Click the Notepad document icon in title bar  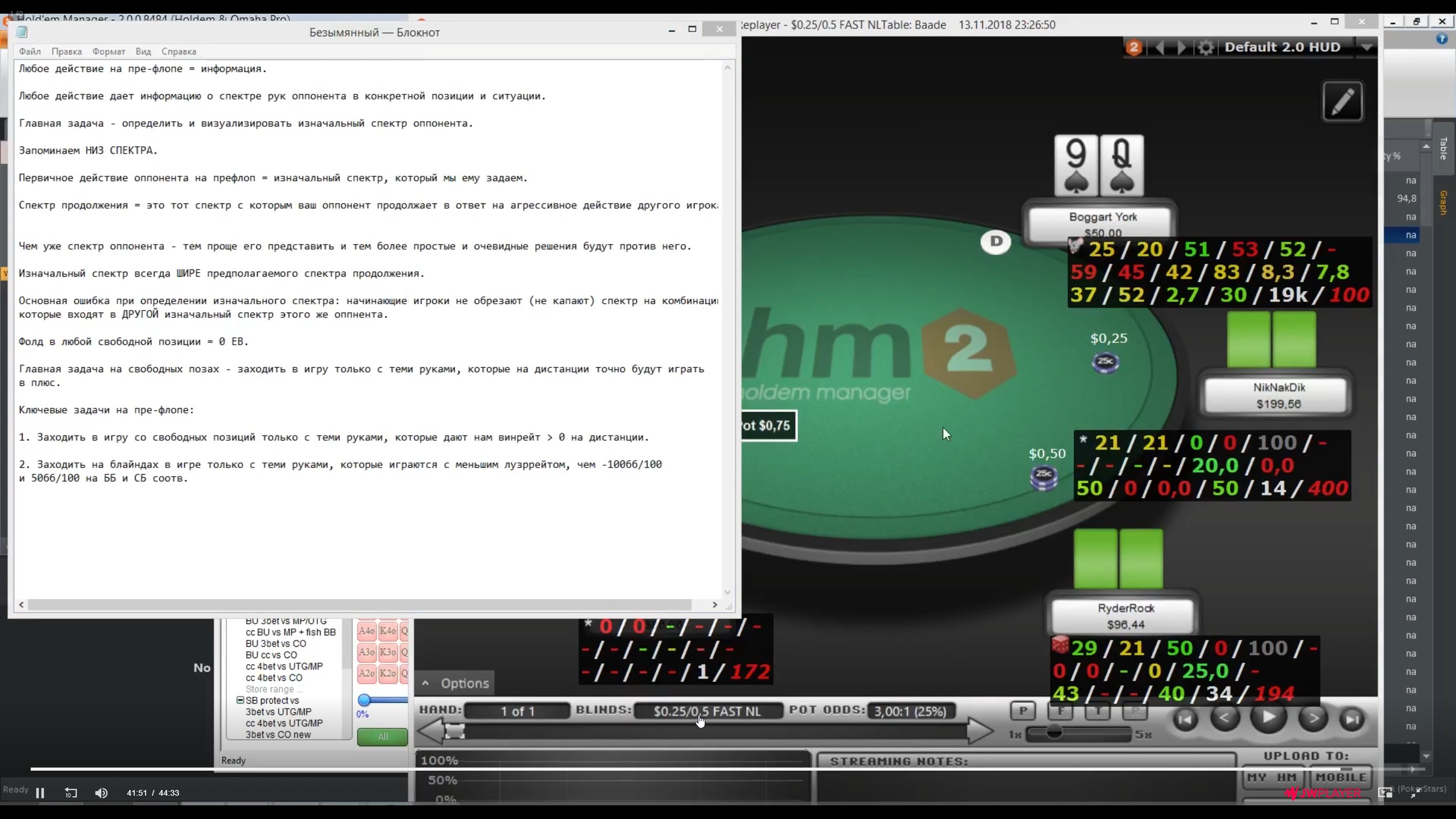tap(22, 32)
